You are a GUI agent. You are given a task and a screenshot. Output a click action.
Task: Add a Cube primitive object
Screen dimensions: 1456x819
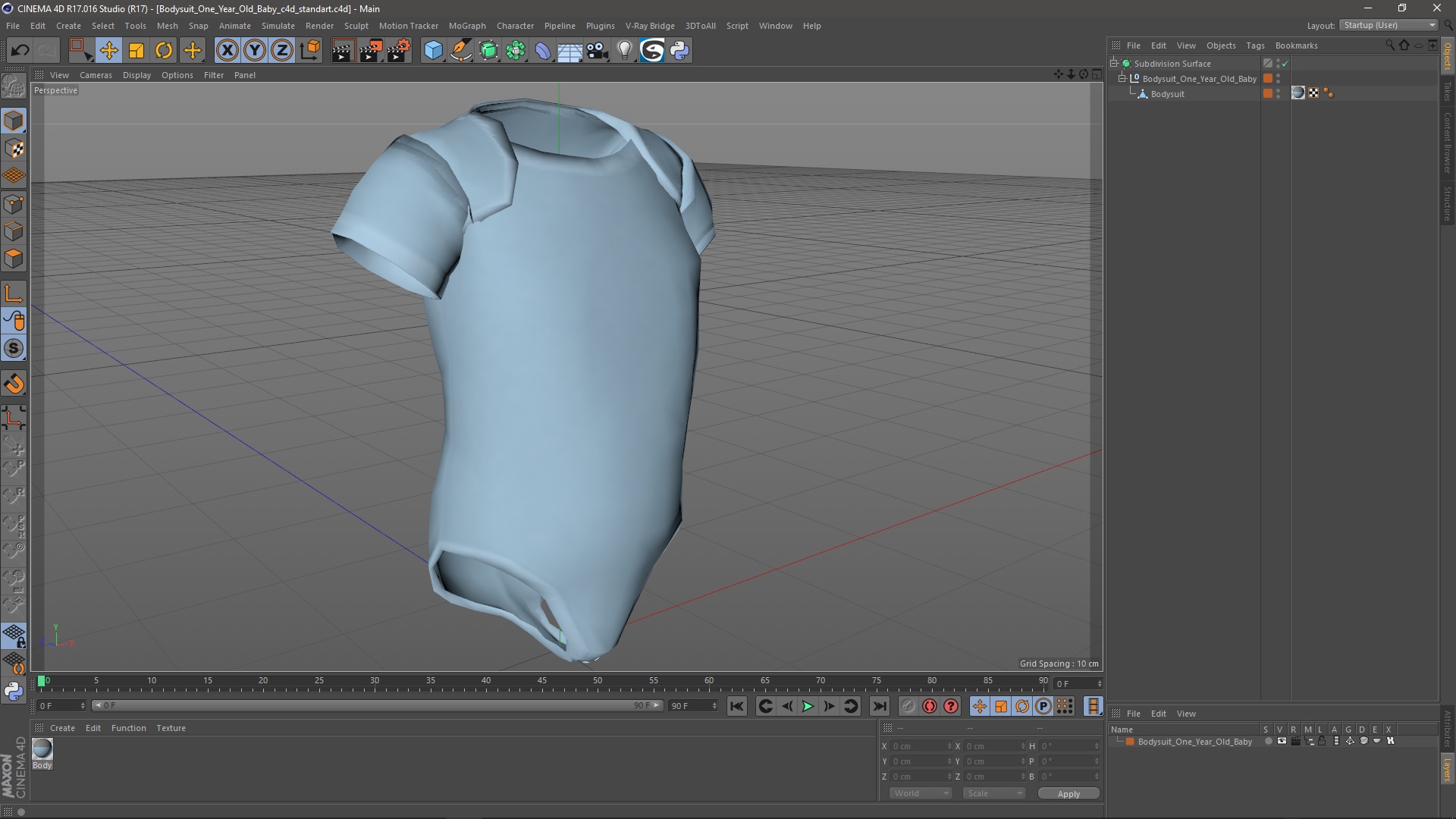click(x=433, y=51)
